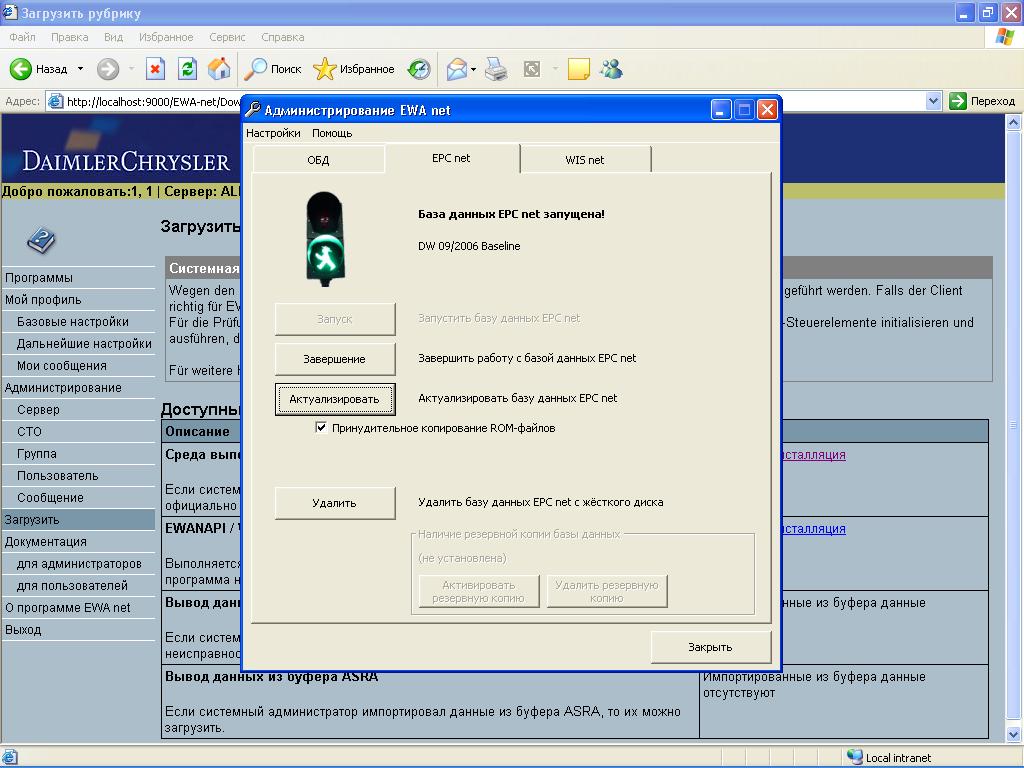Click the yellow note icon in the toolbar

point(579,69)
